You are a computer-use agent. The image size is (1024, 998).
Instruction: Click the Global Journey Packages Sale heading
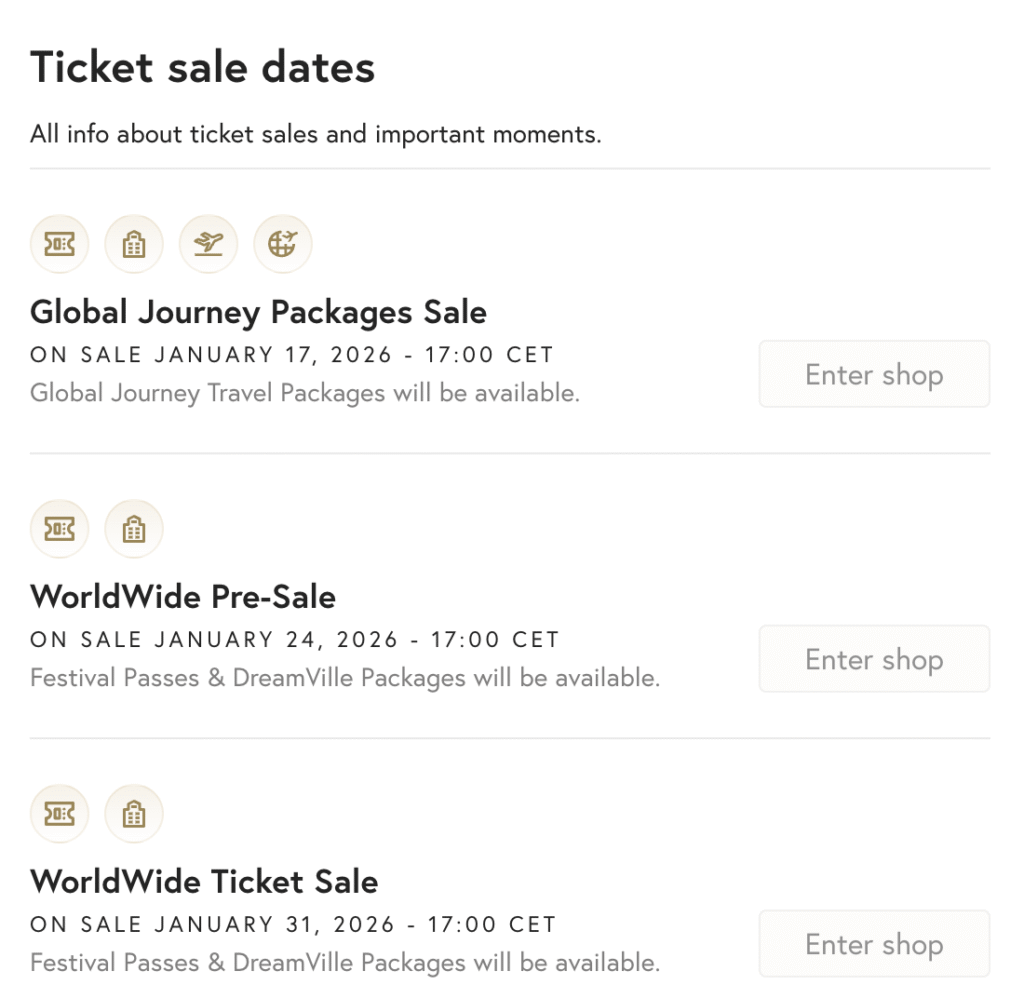[258, 312]
